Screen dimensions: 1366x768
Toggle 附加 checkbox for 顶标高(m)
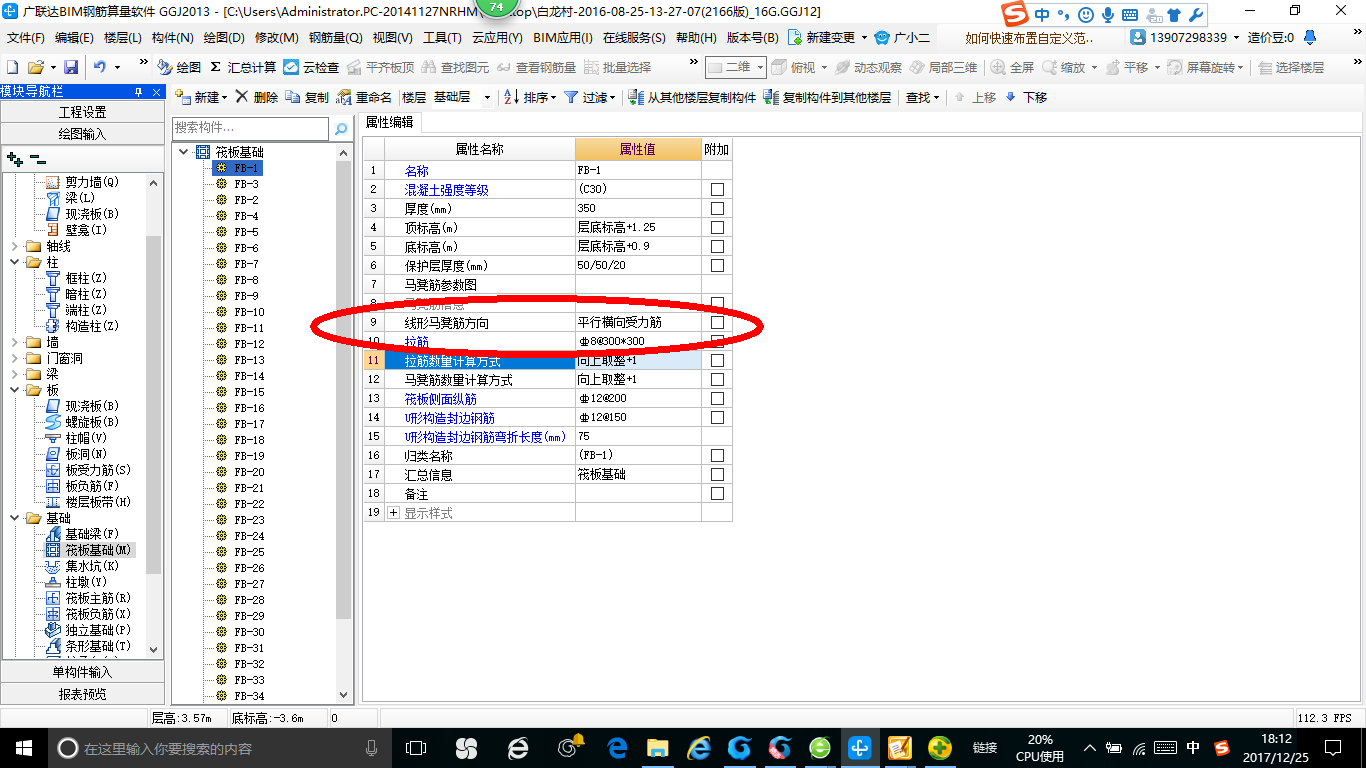click(717, 228)
